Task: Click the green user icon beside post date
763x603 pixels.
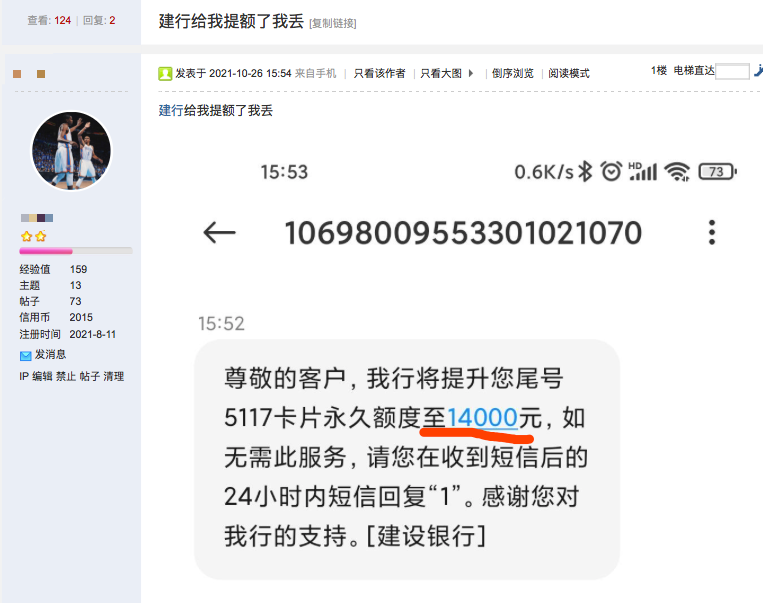Action: click(x=165, y=73)
